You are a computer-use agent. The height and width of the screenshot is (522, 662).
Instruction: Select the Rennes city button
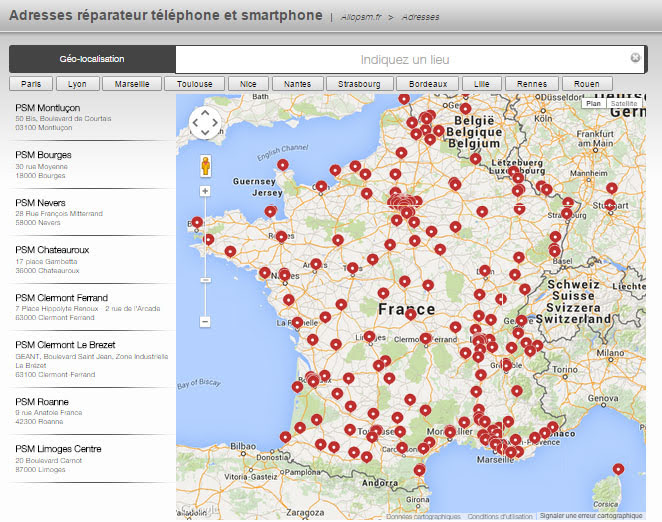click(532, 84)
